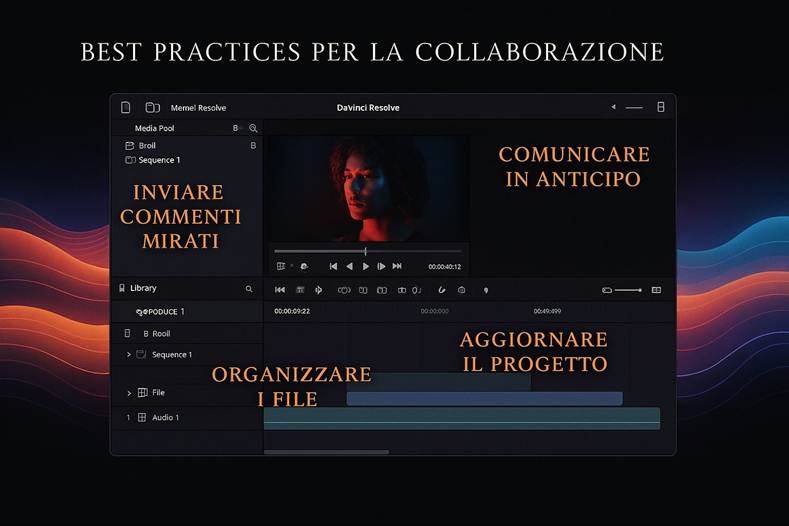Click the camera snapshot icon in timeline toolbar
Screen dimensions: 789x526
point(461,290)
